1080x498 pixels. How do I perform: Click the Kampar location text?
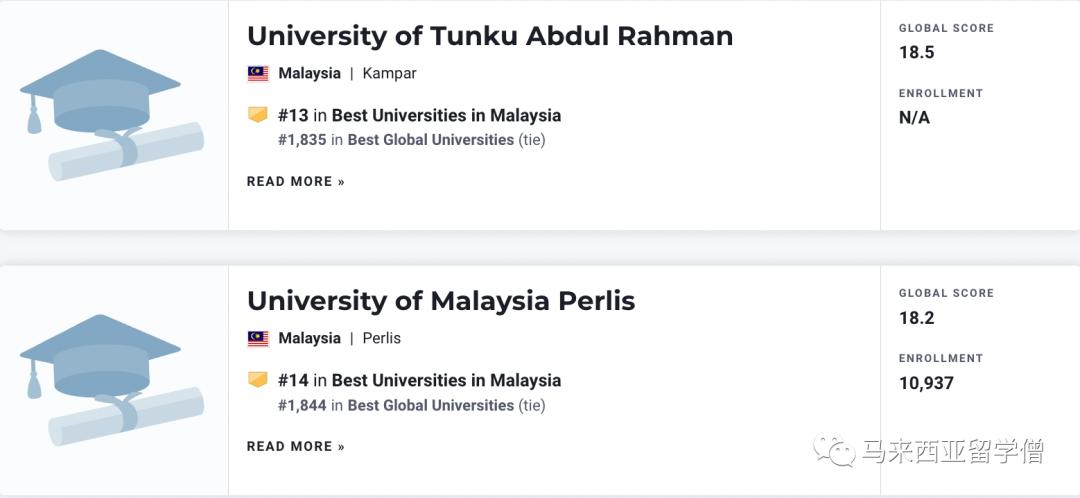(389, 73)
